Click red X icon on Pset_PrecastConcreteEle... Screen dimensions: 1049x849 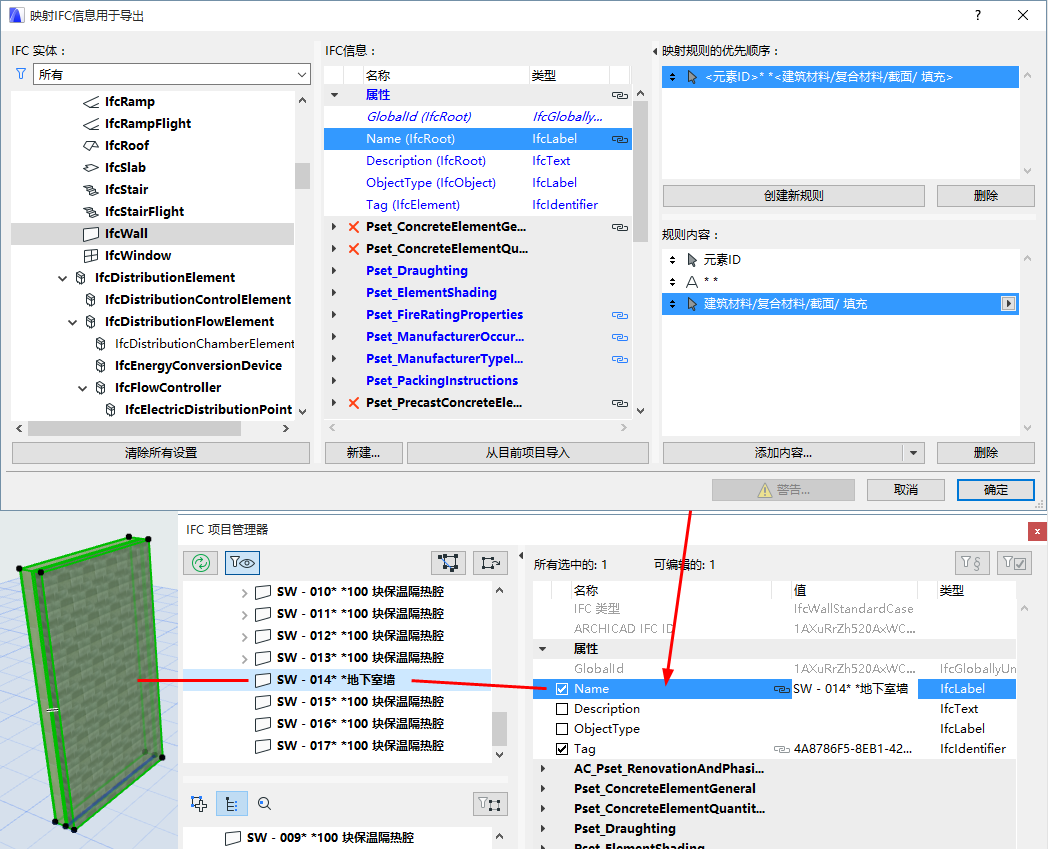click(354, 403)
